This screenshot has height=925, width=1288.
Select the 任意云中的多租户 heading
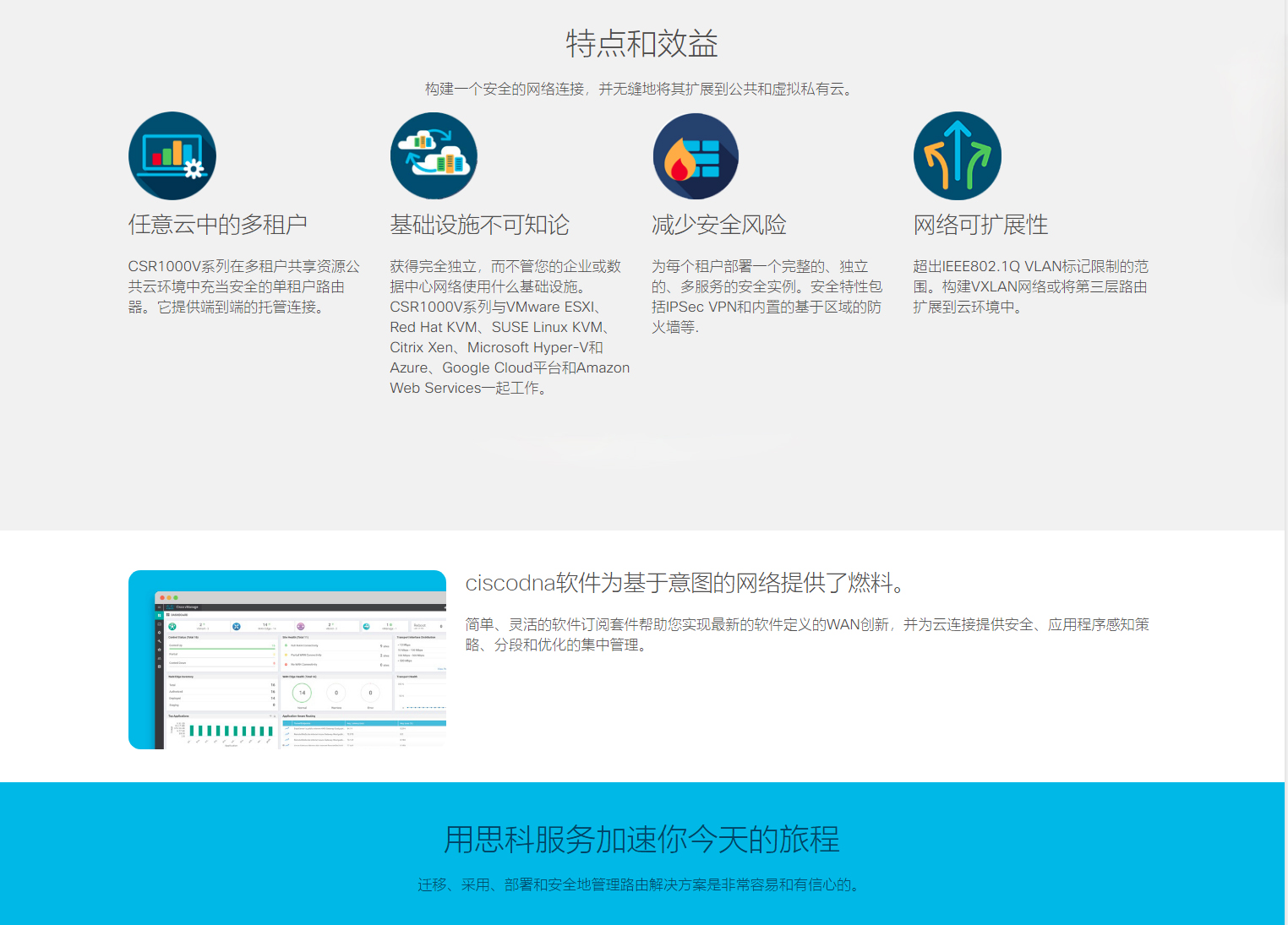click(x=218, y=225)
